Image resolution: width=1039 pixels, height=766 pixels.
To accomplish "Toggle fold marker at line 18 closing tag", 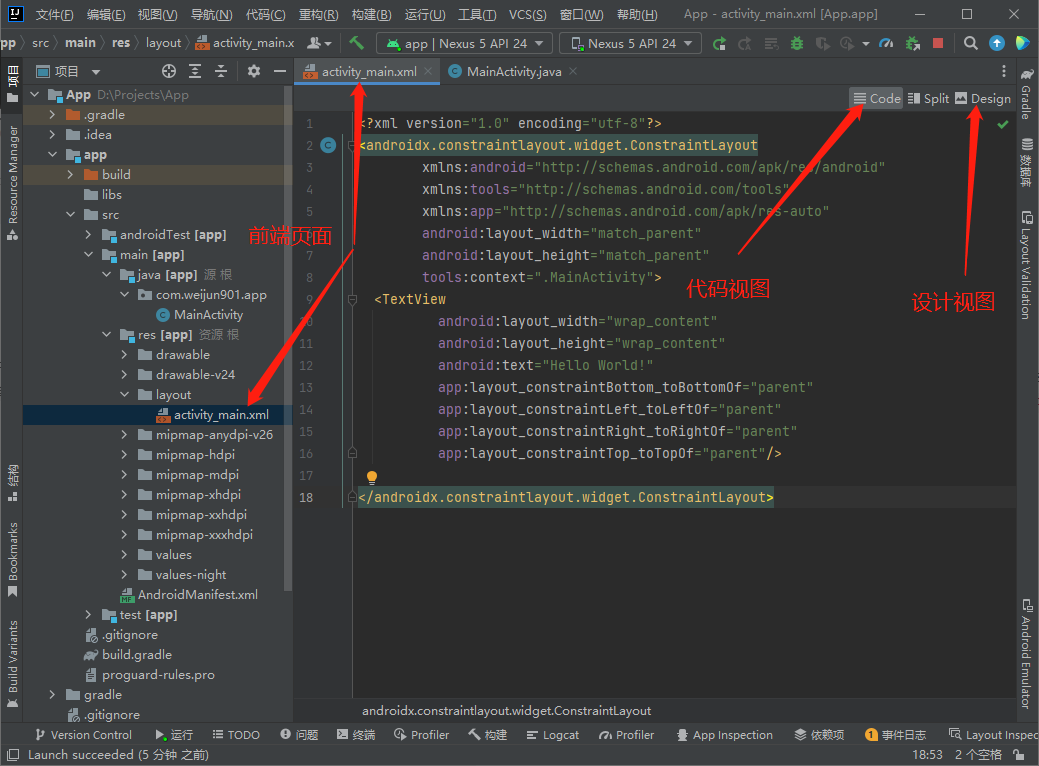I will [x=353, y=497].
